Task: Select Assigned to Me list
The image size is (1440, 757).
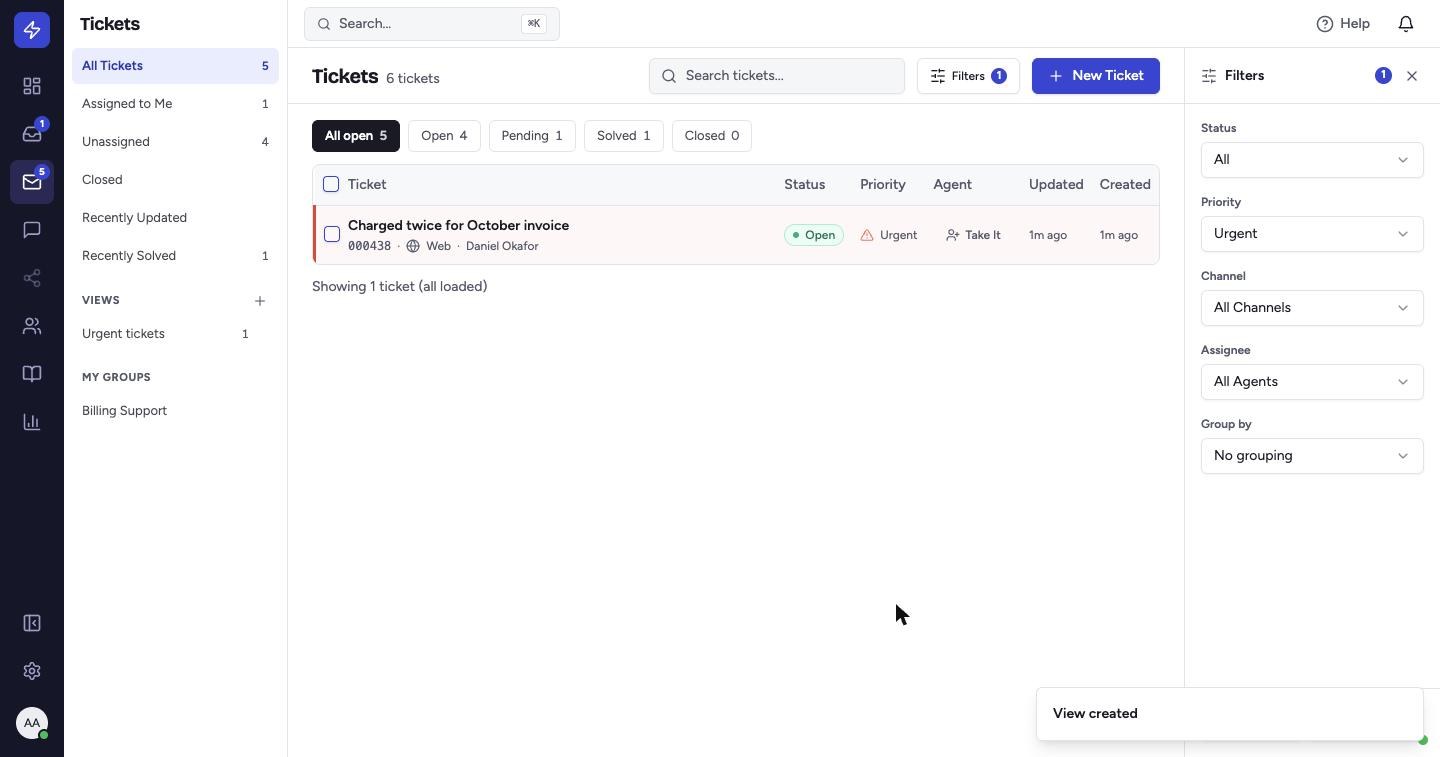Action: pos(175,104)
